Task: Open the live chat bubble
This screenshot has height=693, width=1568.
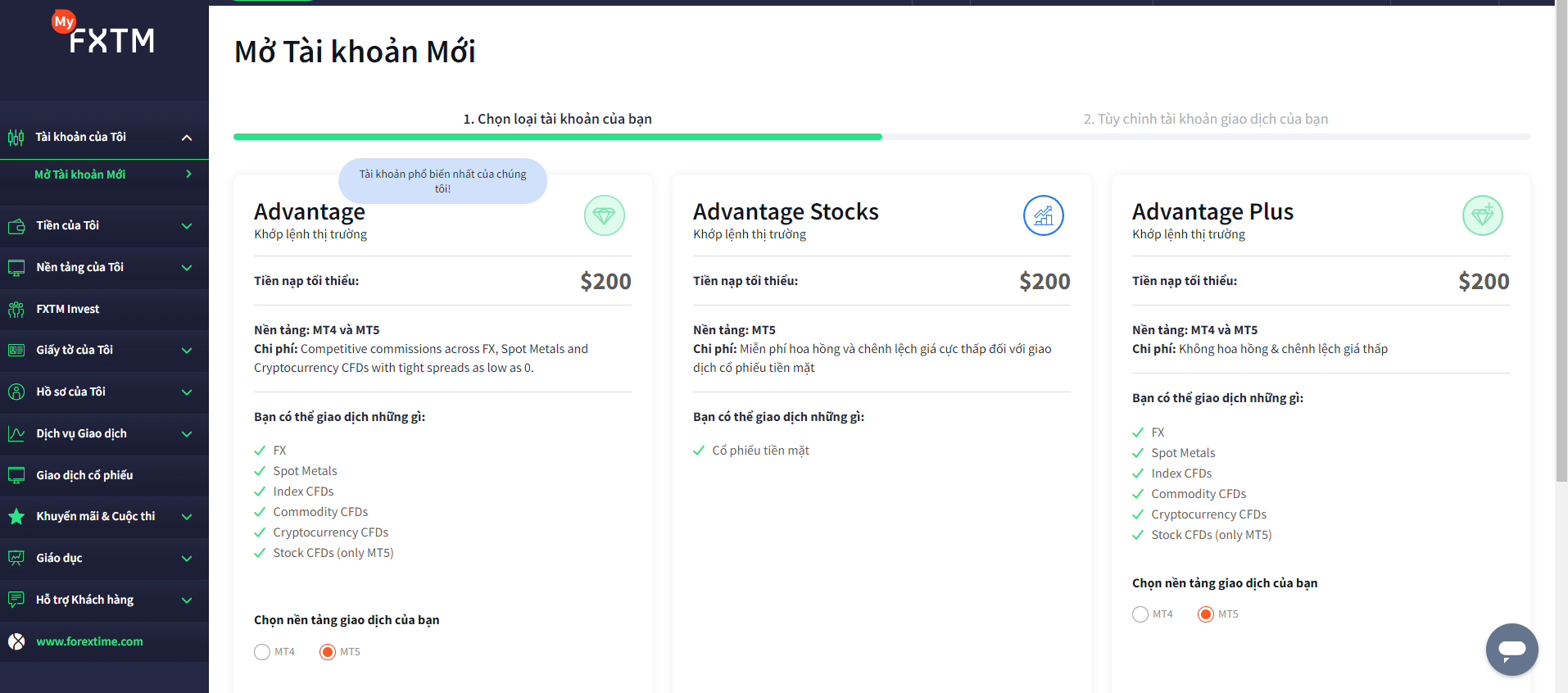Action: 1512,650
